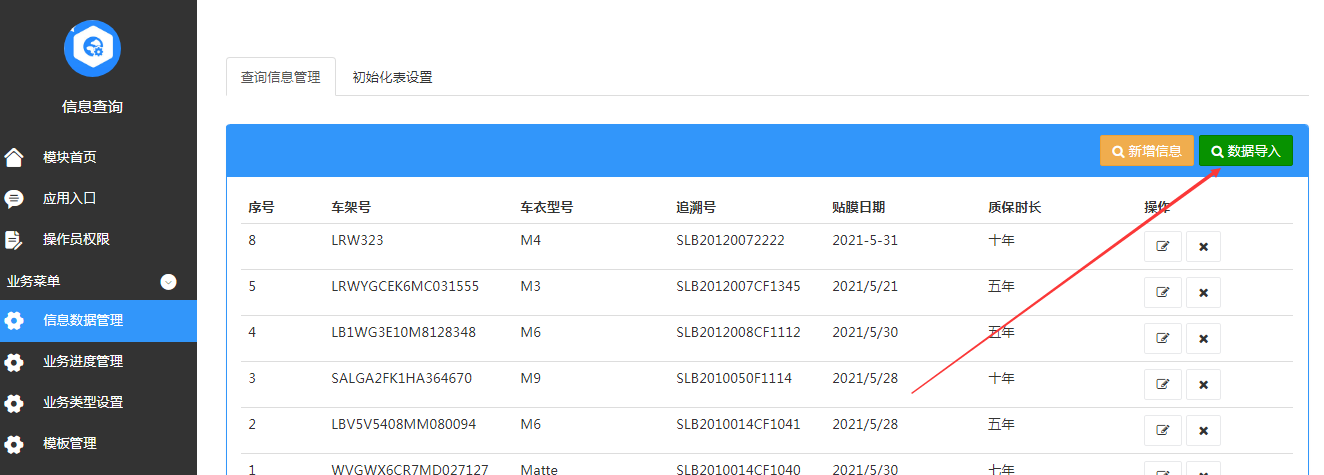The width and height of the screenshot is (1324, 475).
Task: Delete row LRWYGCEK6MC031555
Action: tap(1203, 292)
